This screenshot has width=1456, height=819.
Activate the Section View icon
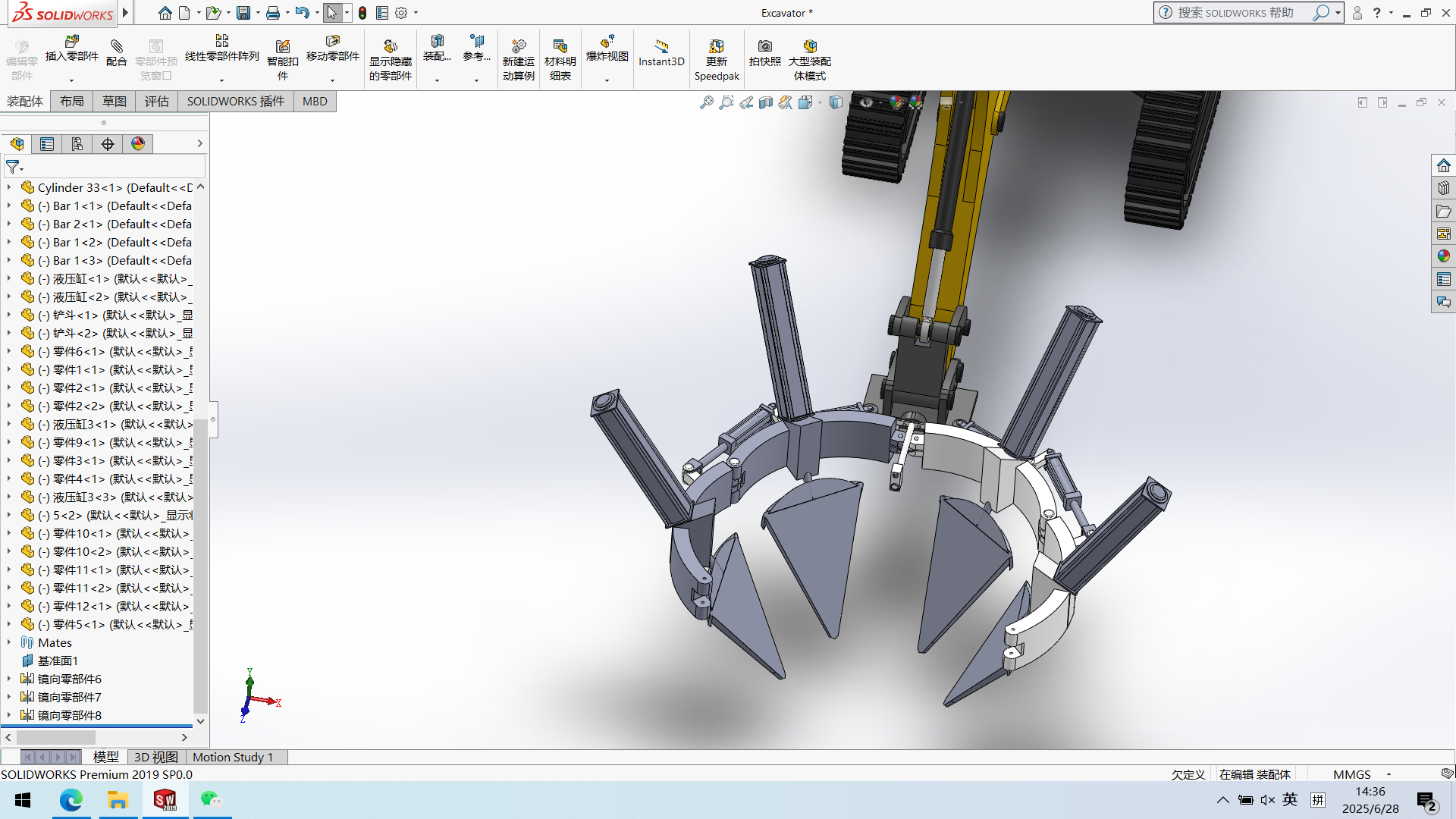pyautogui.click(x=766, y=102)
